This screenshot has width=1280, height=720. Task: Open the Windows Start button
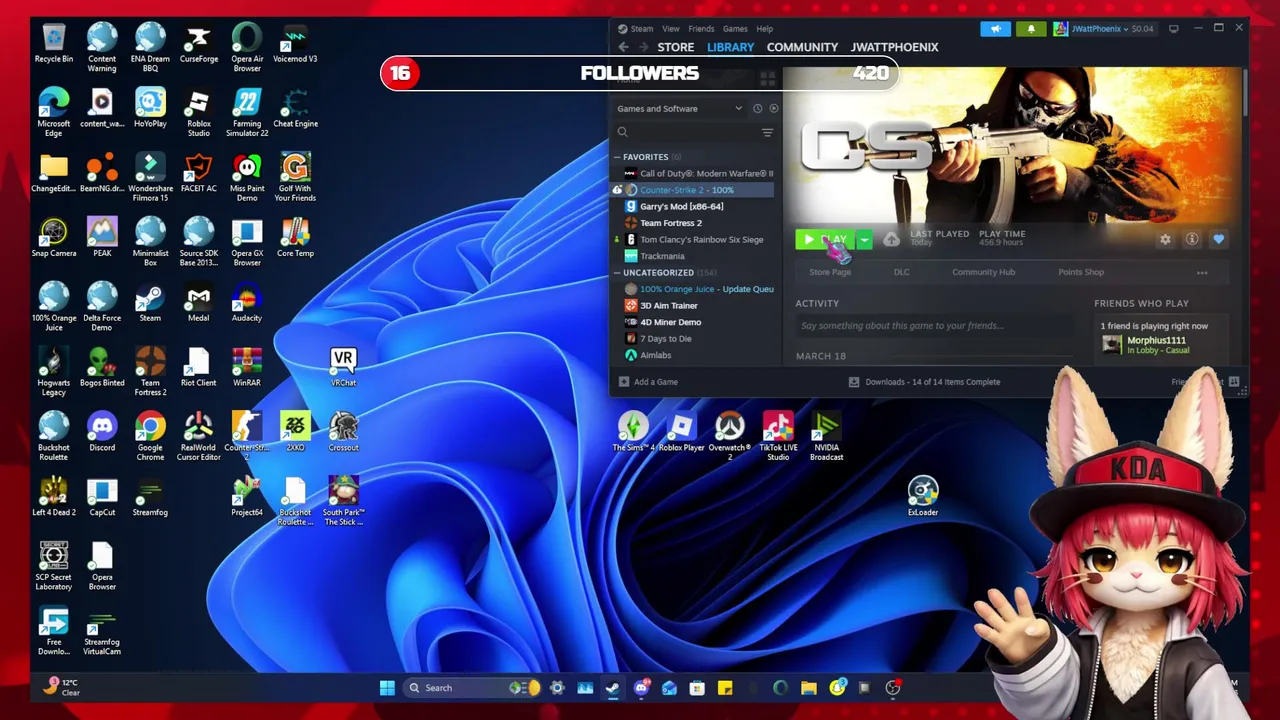387,687
